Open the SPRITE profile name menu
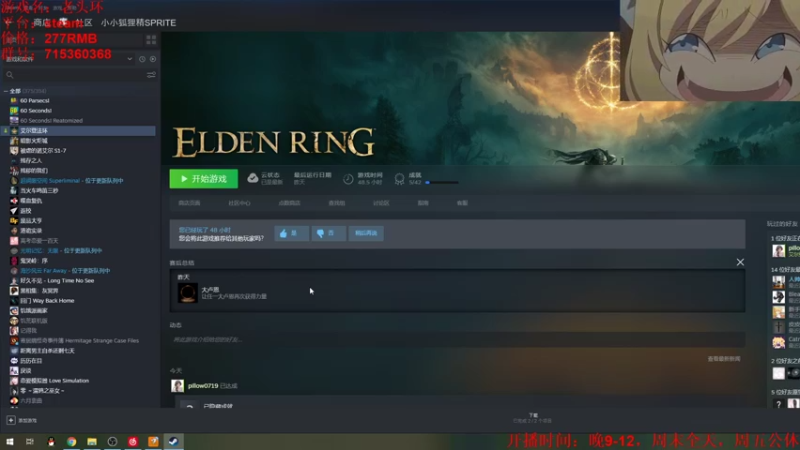Viewport: 800px width, 450px height. (138, 22)
